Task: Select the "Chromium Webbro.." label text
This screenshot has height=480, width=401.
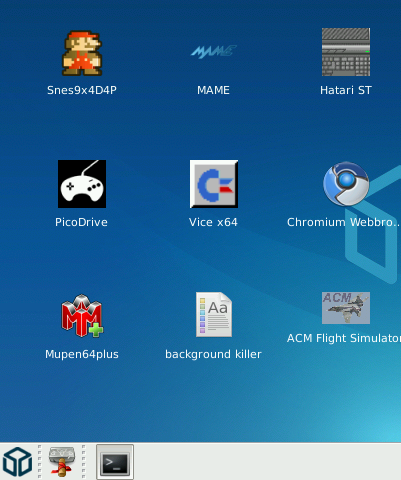Action: click(x=344, y=222)
